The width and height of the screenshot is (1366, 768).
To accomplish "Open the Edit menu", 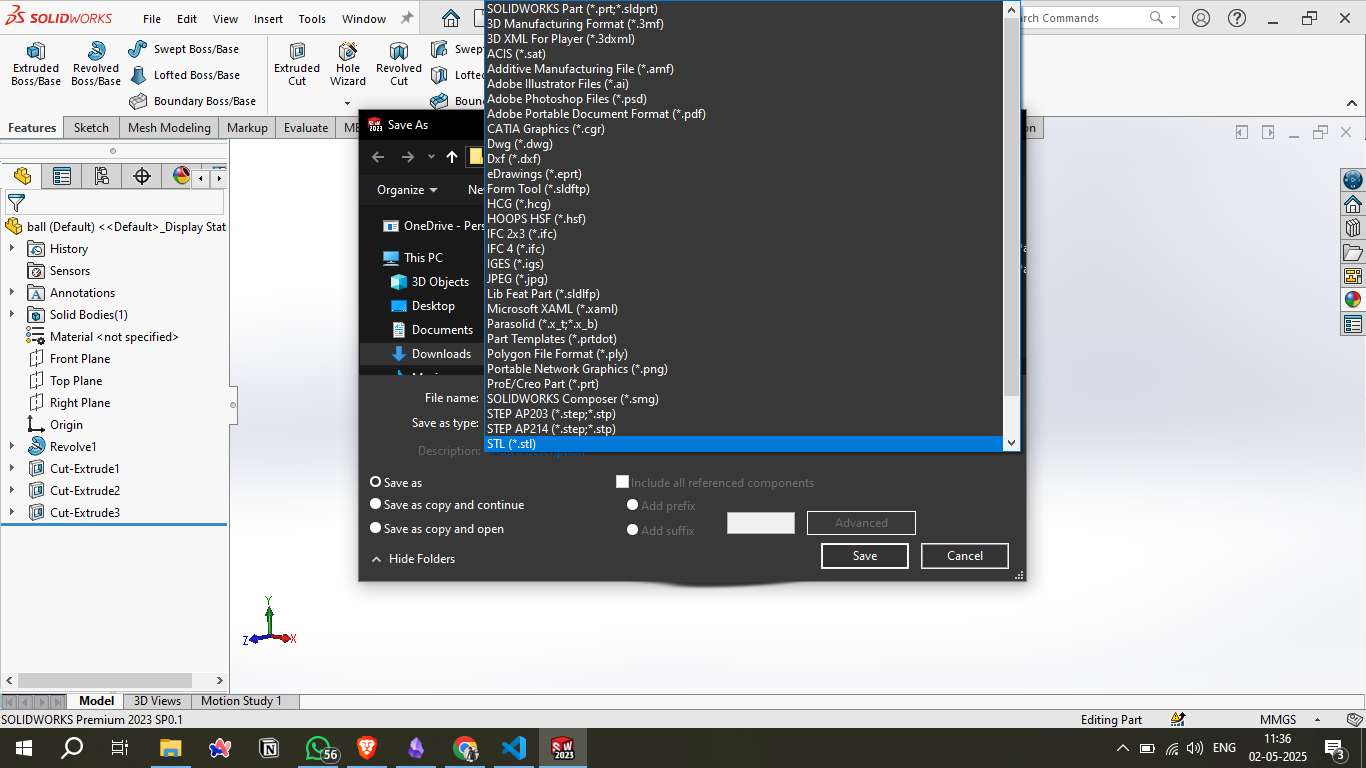I will pos(187,18).
